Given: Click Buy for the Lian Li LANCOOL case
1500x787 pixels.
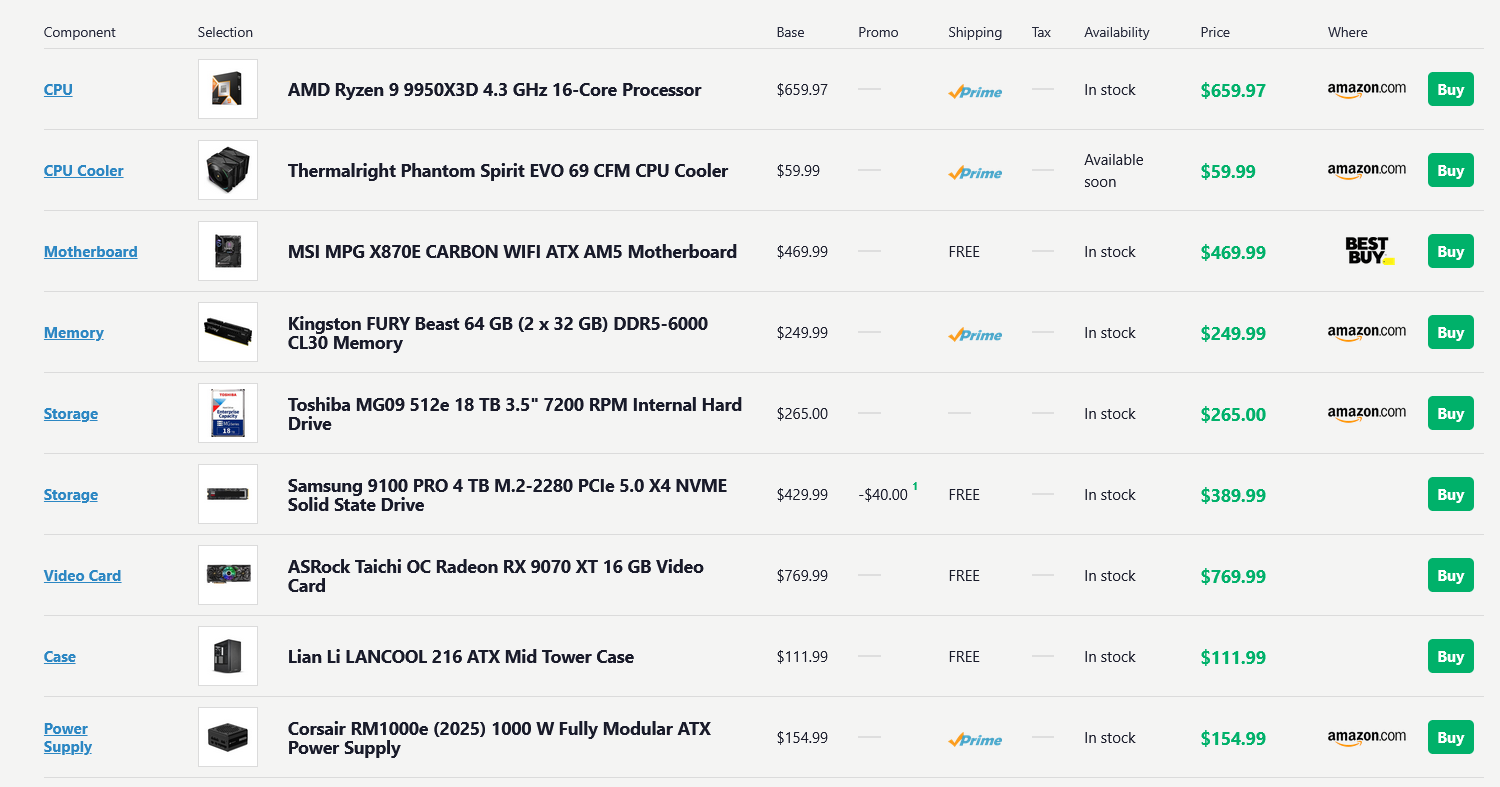Looking at the screenshot, I should [x=1450, y=656].
